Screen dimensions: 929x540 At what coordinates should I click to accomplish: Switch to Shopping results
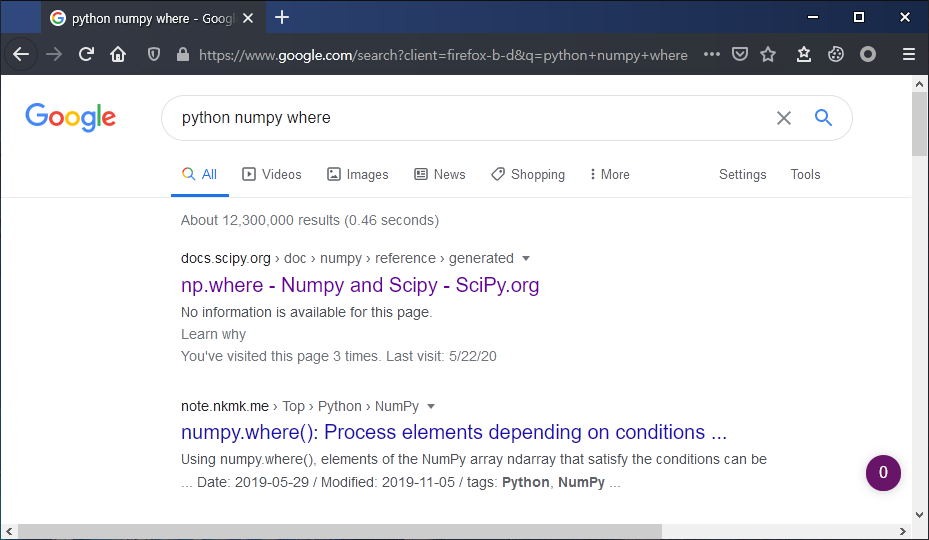click(528, 174)
